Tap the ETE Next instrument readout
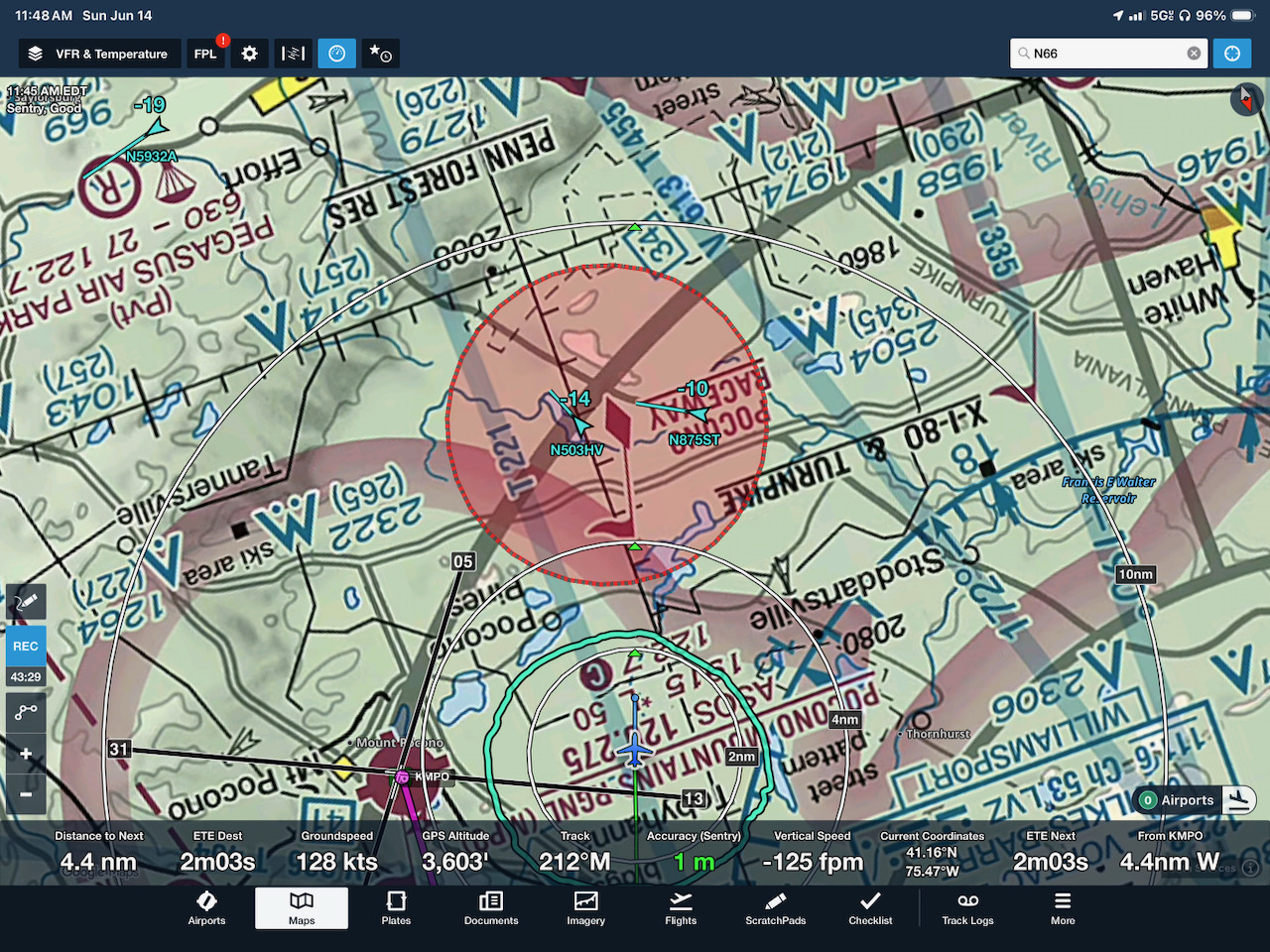 click(x=1051, y=853)
